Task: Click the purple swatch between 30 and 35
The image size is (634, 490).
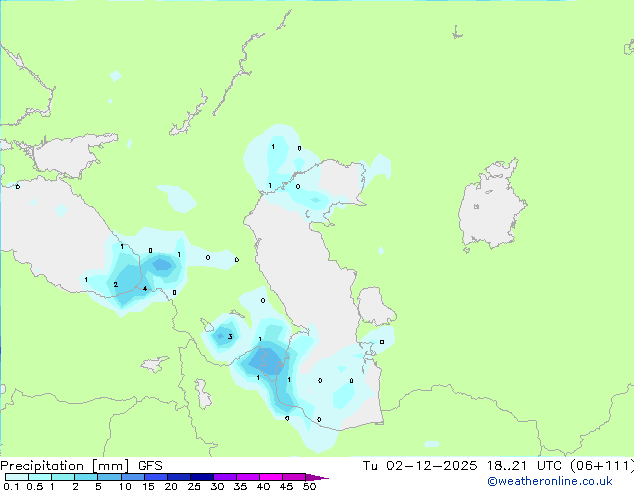Action: pos(224,477)
